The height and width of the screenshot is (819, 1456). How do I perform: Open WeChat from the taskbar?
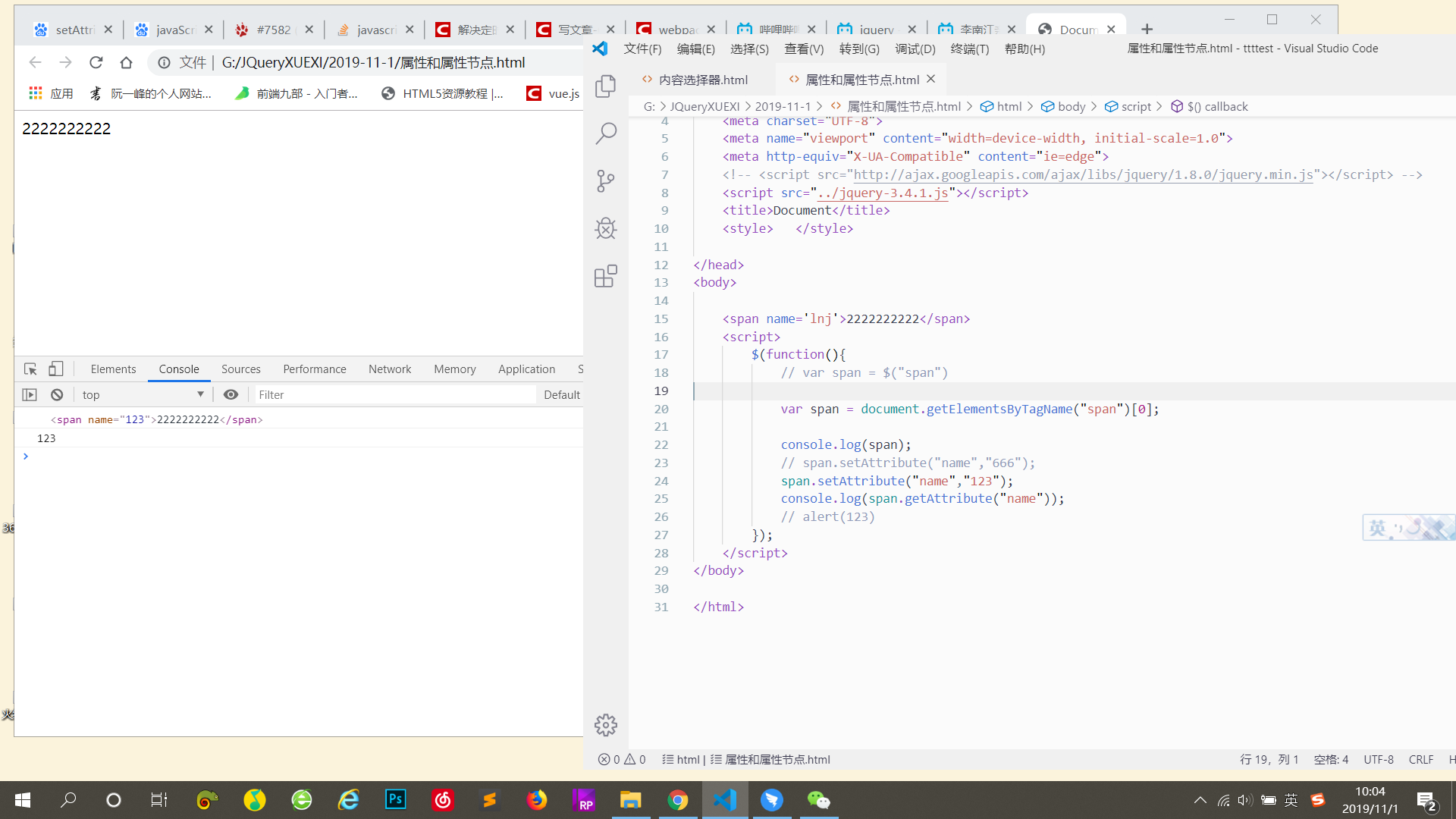coord(819,800)
